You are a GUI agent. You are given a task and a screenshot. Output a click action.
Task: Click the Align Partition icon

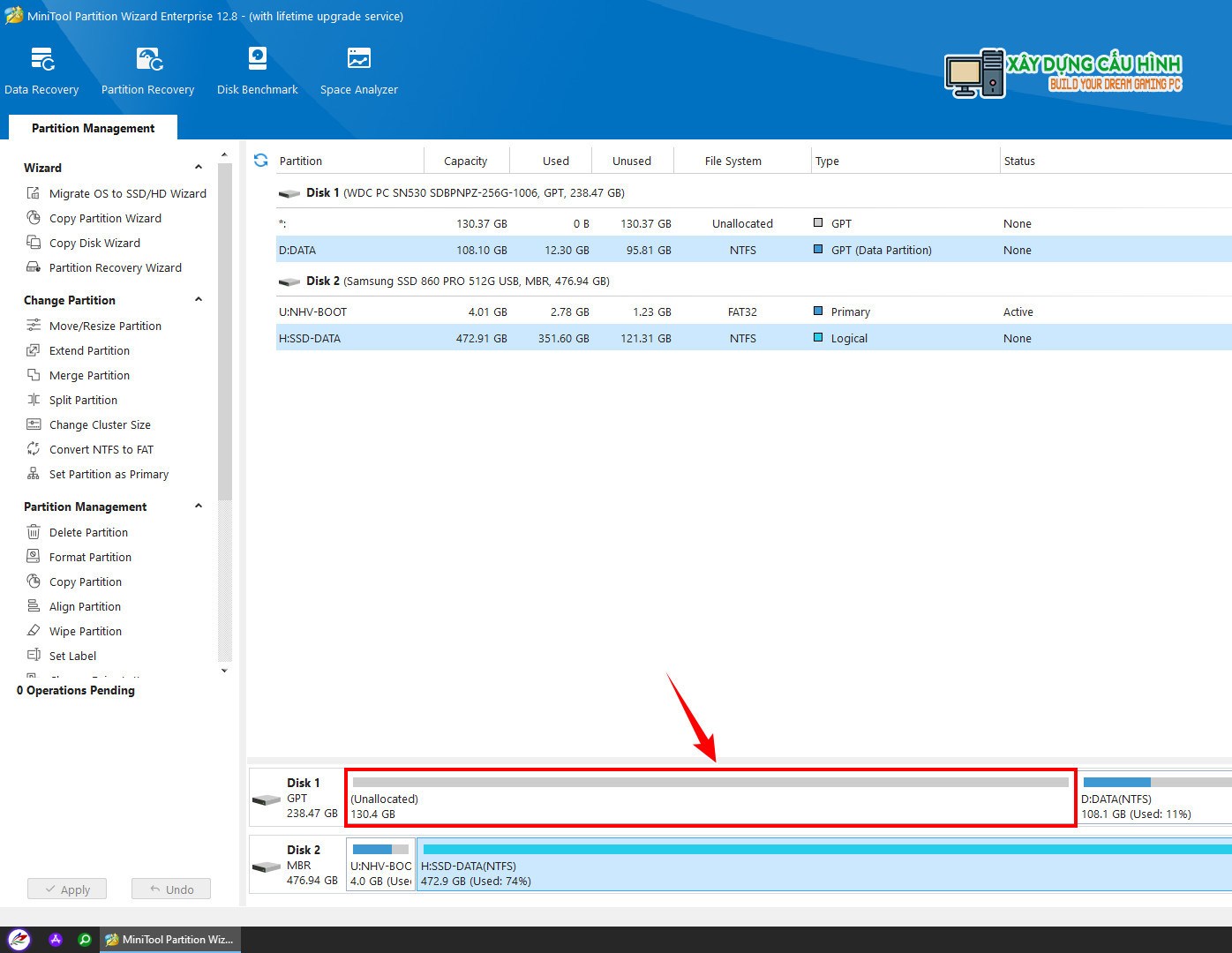[x=34, y=606]
